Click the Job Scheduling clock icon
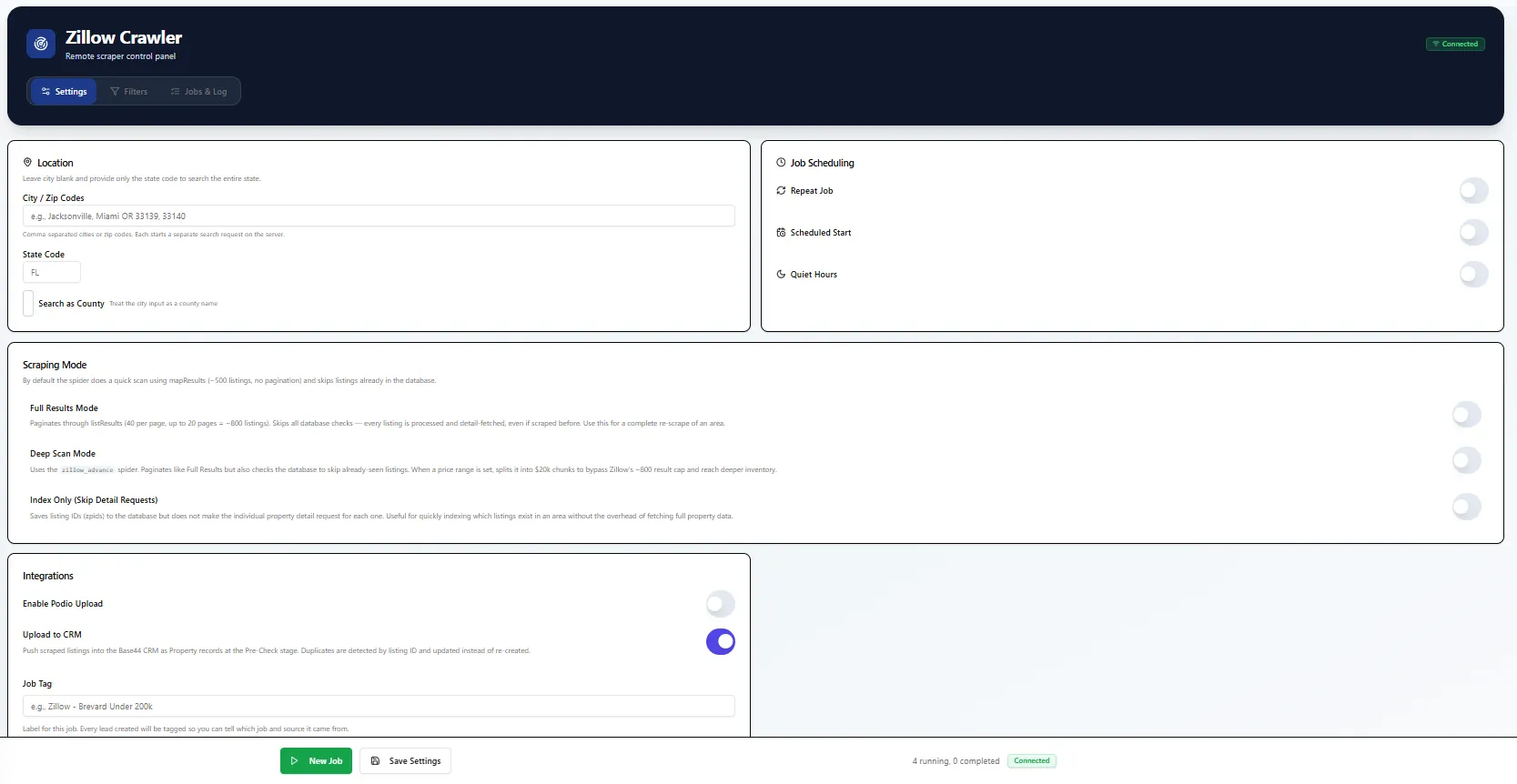 point(781,163)
